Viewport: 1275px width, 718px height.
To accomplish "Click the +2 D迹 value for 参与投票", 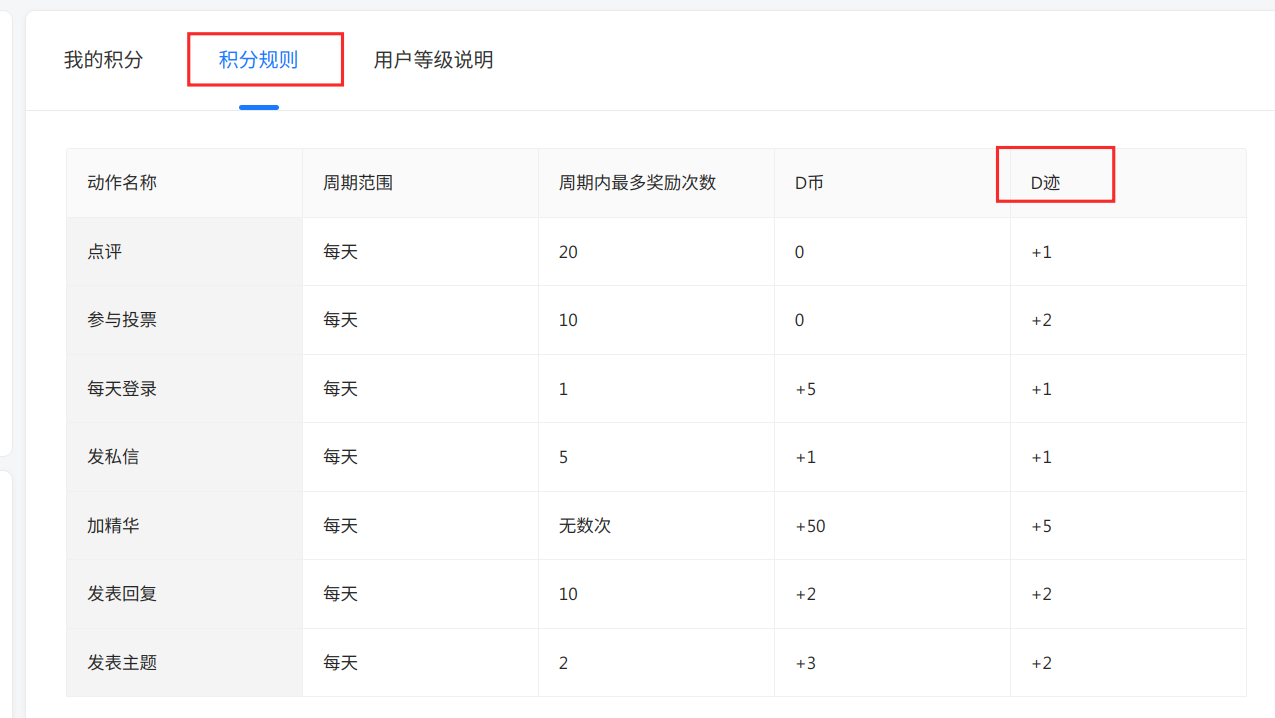I will [x=1041, y=320].
